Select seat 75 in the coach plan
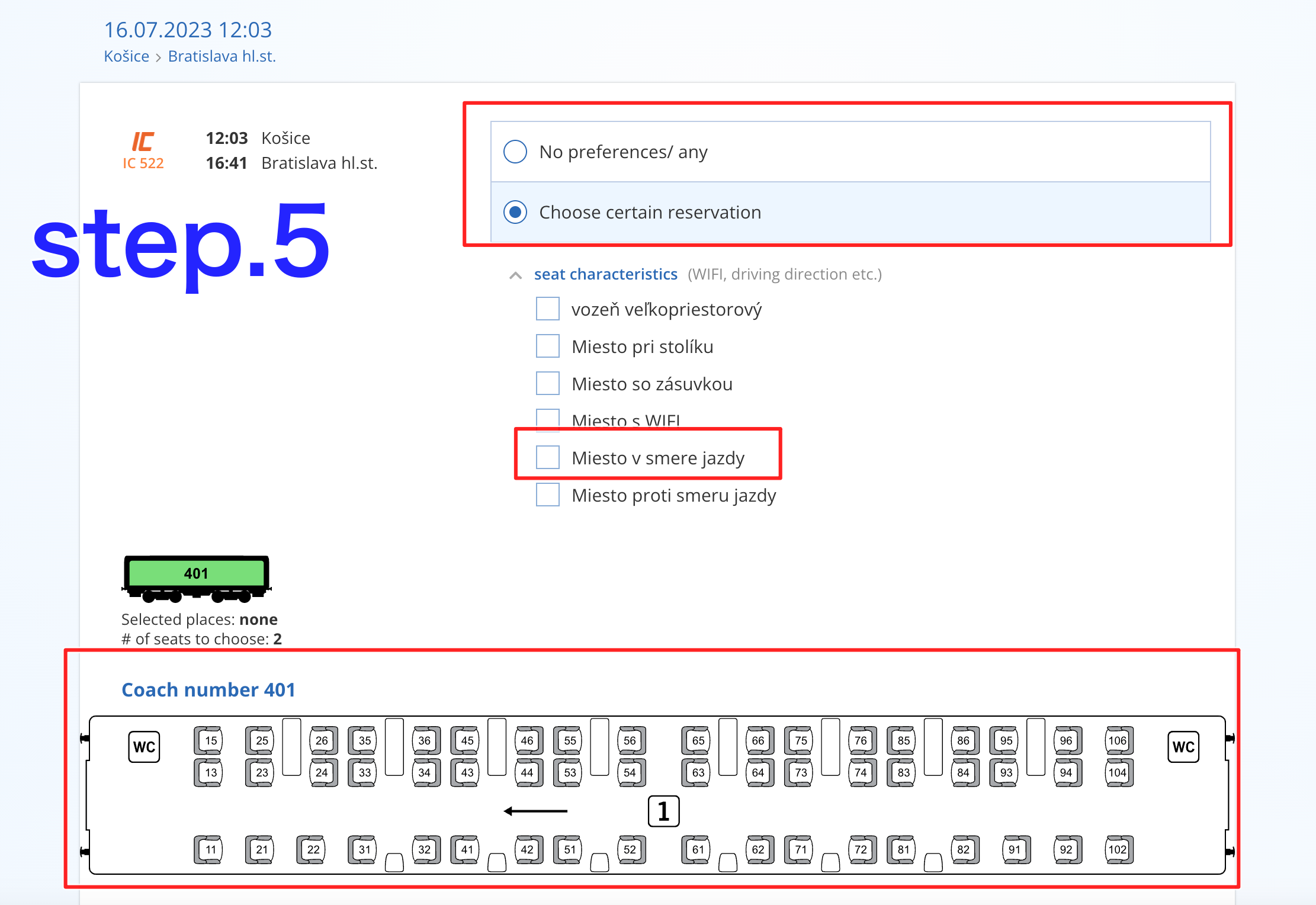This screenshot has width=1316, height=905. 799,740
